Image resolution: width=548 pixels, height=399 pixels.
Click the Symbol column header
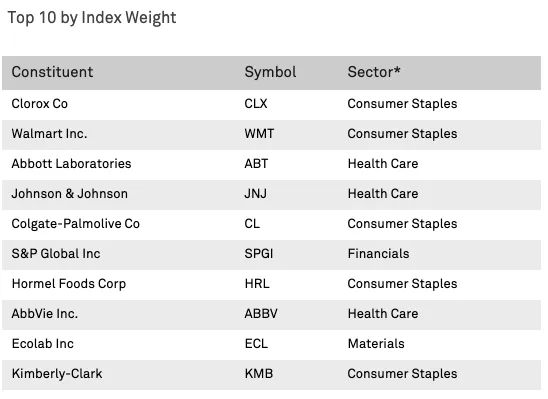(x=270, y=72)
